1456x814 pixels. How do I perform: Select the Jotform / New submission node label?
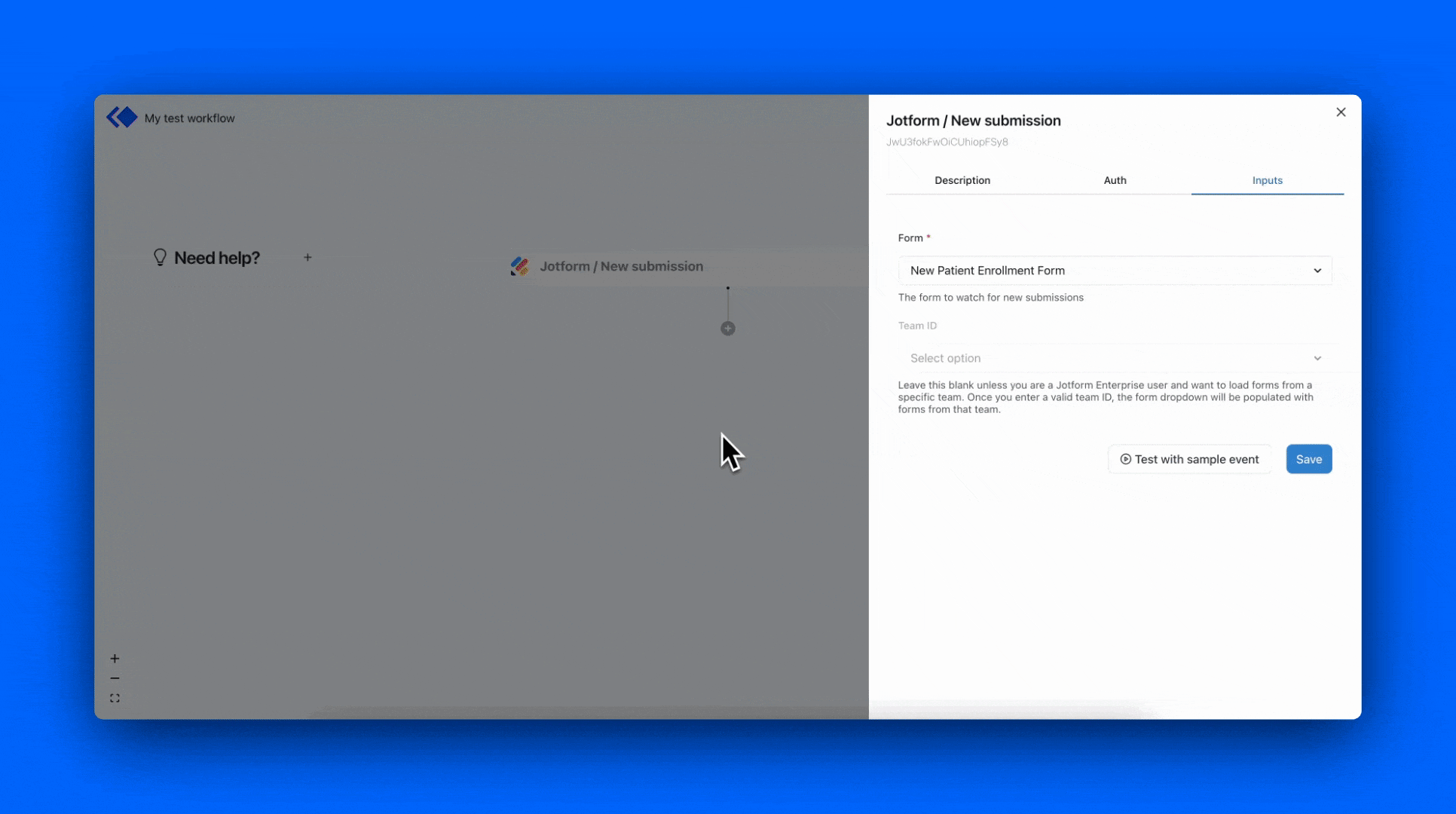pos(621,266)
